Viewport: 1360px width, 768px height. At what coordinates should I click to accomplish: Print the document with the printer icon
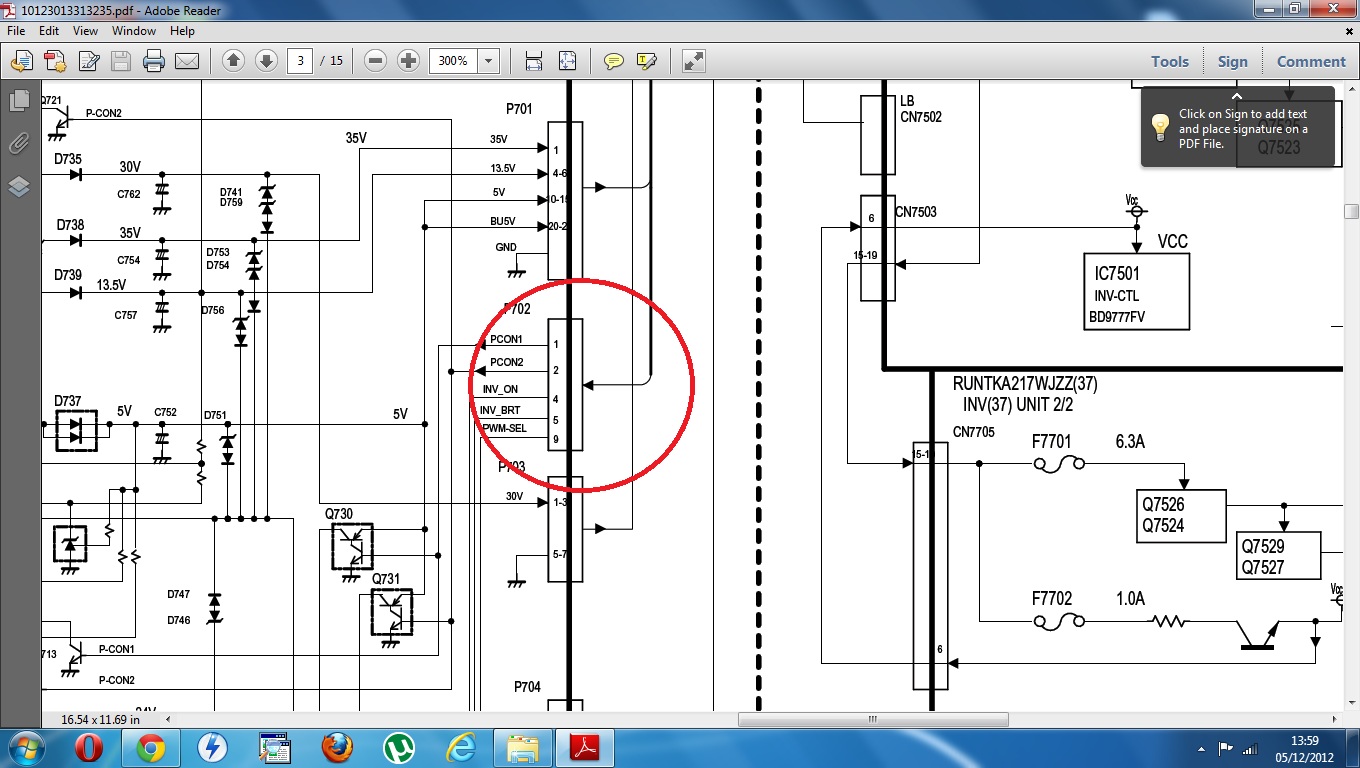point(154,61)
